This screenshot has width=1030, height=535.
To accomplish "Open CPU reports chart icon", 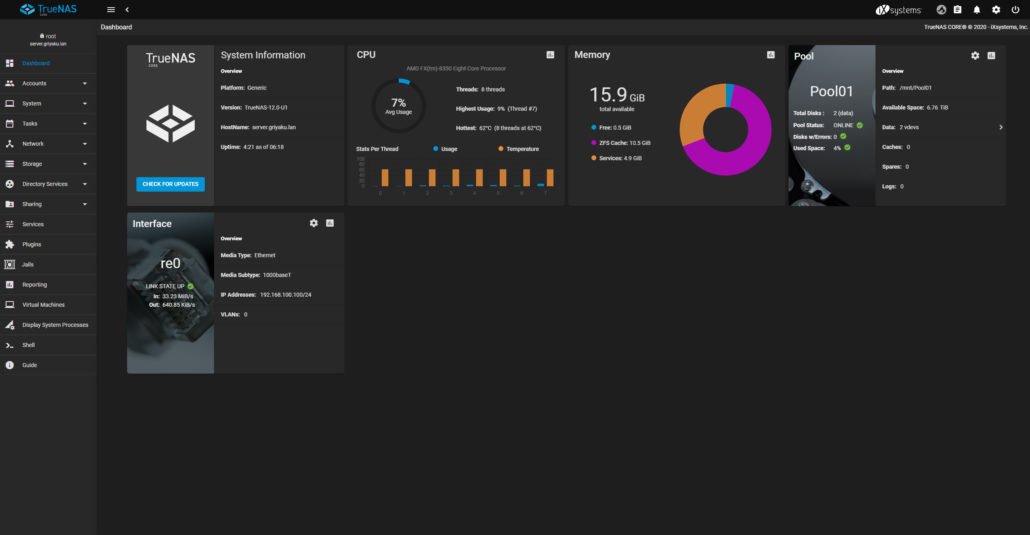I will 550,55.
